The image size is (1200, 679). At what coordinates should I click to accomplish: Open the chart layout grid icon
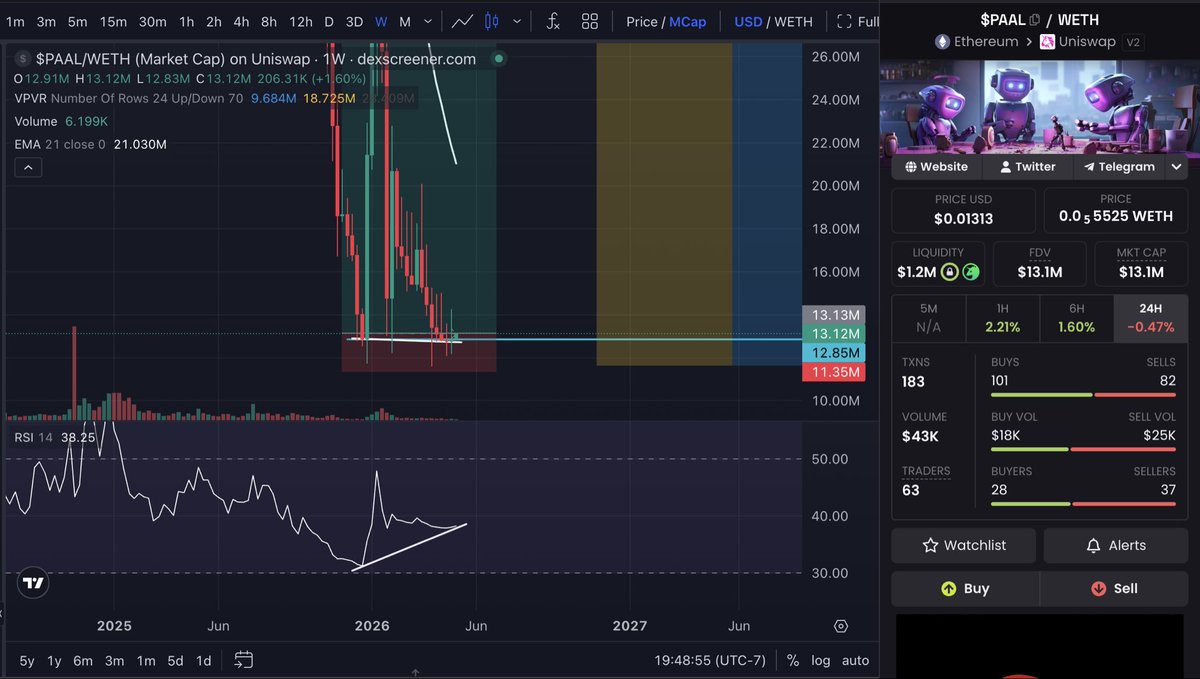(x=590, y=21)
